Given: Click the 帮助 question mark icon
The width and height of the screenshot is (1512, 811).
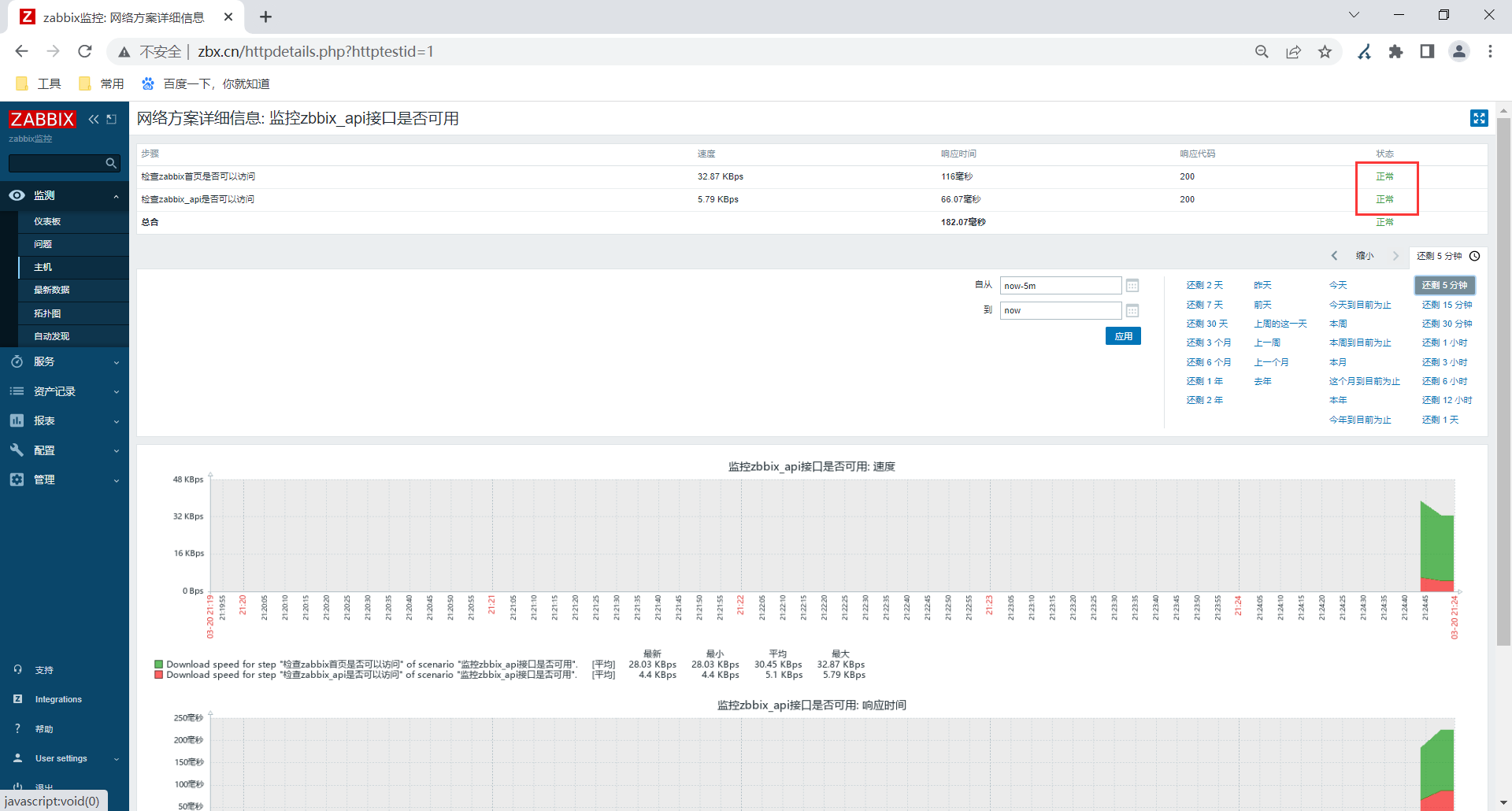Looking at the screenshot, I should coord(17,729).
